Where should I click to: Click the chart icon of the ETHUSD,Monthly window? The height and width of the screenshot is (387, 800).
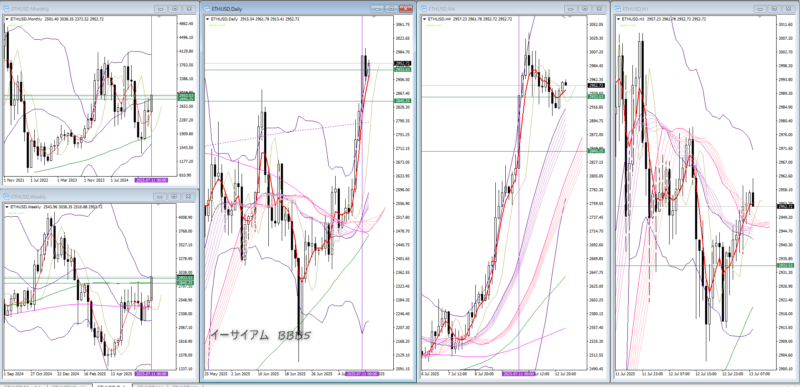click(6, 9)
